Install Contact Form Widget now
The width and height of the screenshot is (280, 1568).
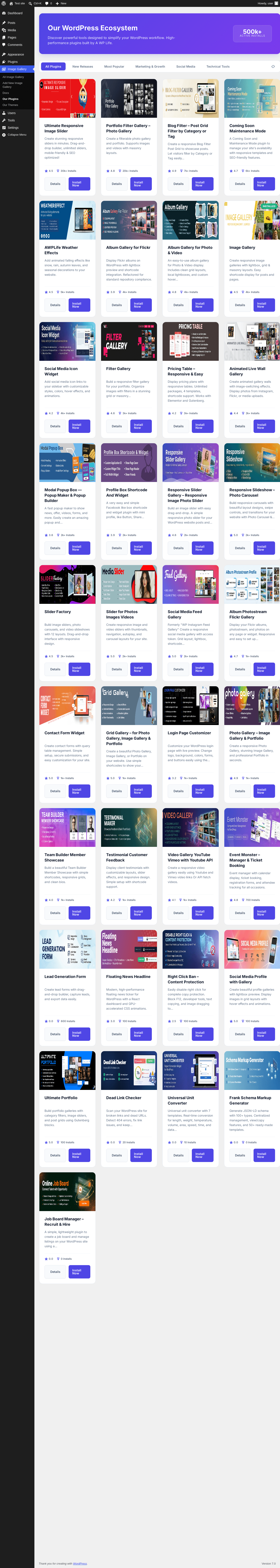tap(79, 791)
